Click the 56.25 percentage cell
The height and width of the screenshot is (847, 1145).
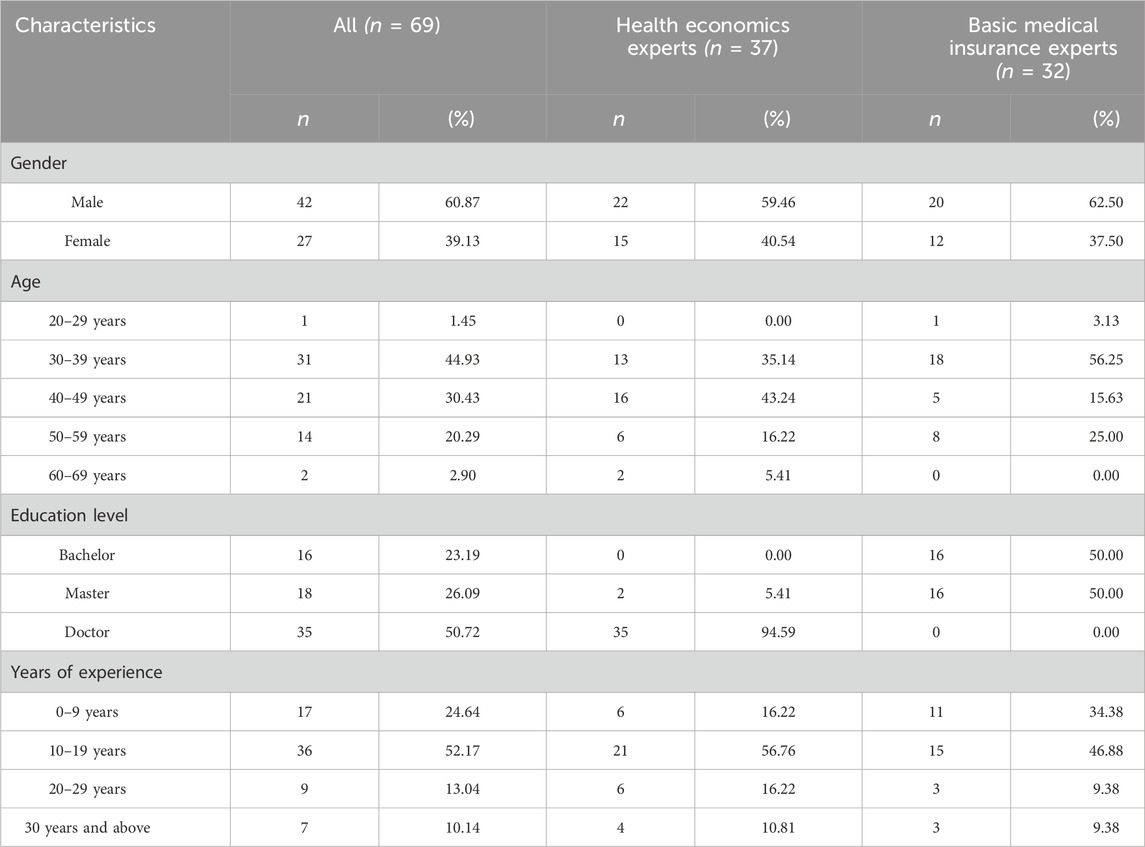[1106, 359]
